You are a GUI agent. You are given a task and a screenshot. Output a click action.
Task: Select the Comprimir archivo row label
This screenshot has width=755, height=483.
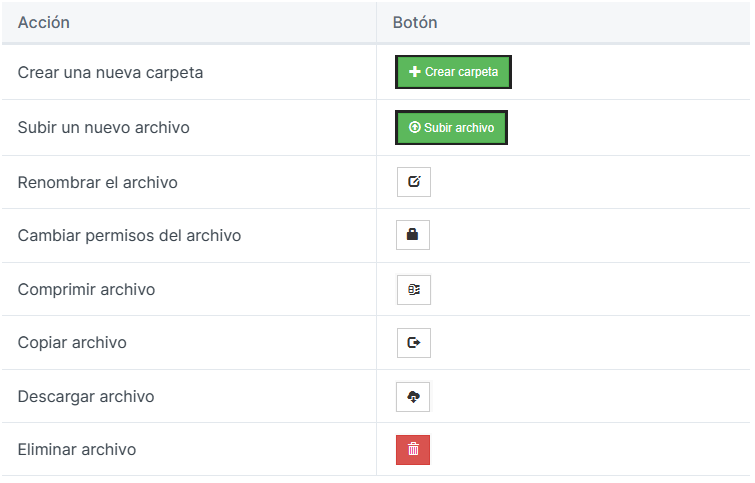tap(87, 289)
